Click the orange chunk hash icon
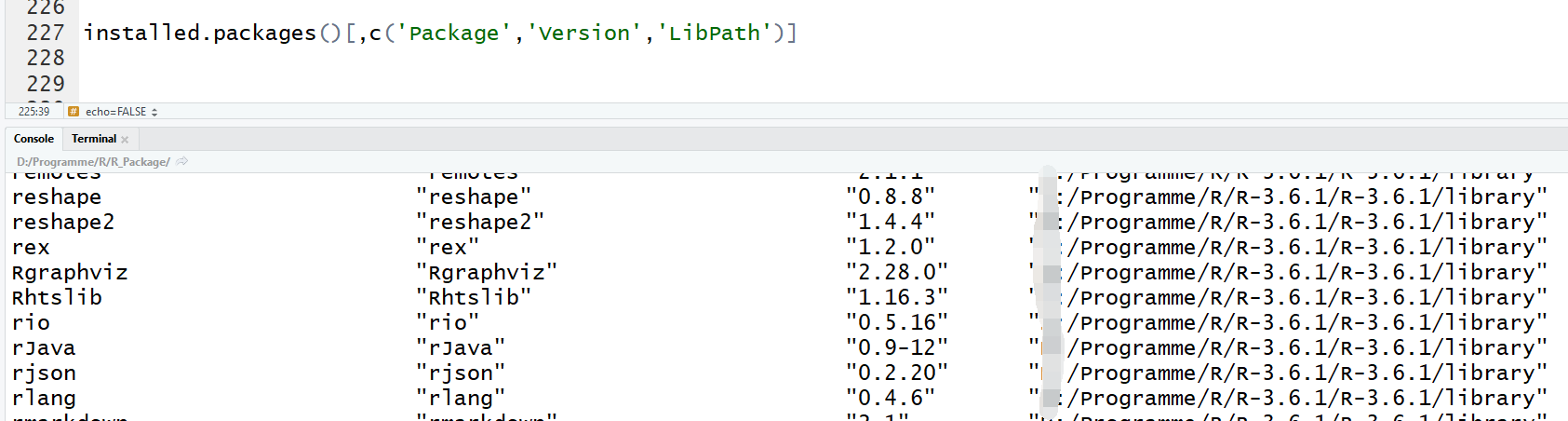The image size is (1568, 421). coord(74,112)
